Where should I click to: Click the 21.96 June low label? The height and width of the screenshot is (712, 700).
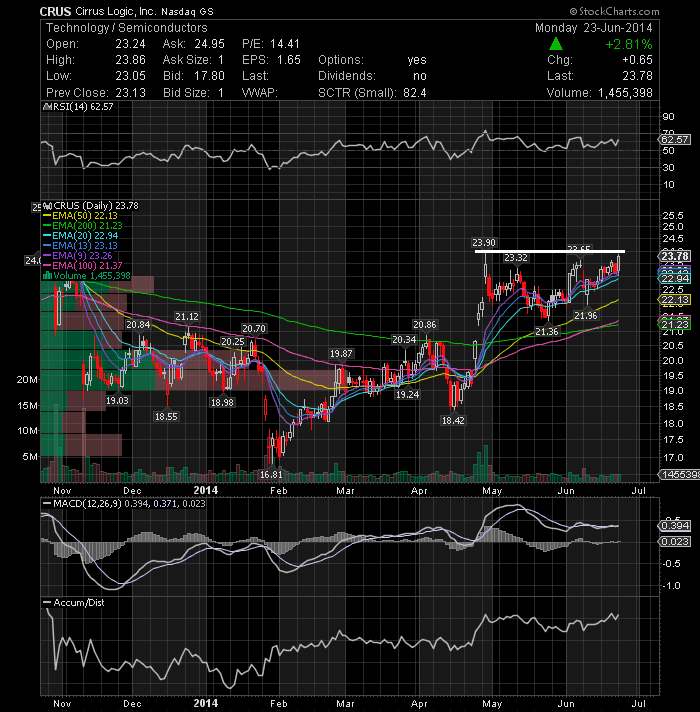586,315
